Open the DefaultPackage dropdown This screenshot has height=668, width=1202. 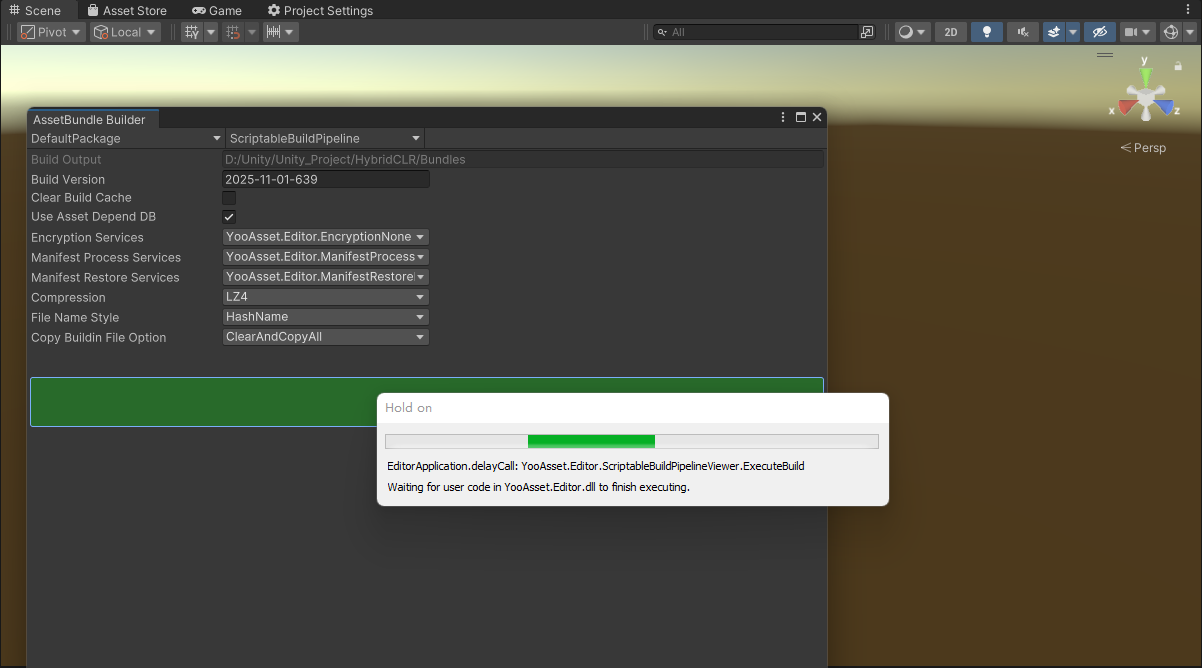click(x=126, y=138)
